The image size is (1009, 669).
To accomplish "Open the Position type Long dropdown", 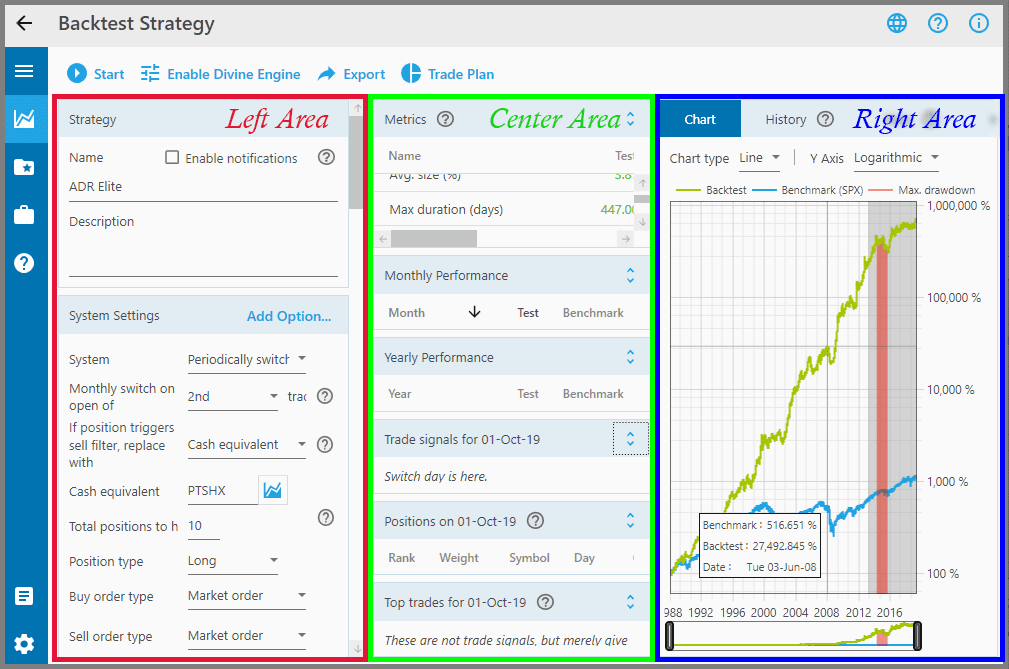I will (x=233, y=561).
